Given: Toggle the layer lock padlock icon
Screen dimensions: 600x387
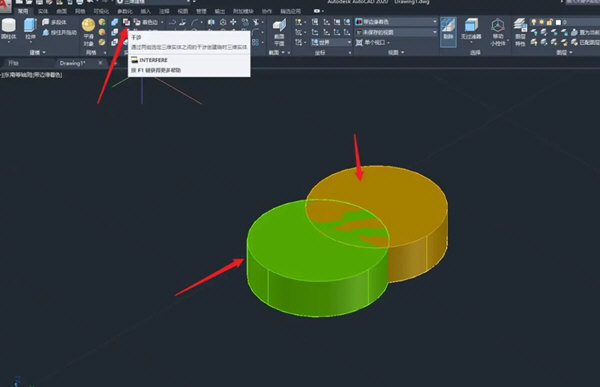Looking at the screenshot, I should pos(549,22).
